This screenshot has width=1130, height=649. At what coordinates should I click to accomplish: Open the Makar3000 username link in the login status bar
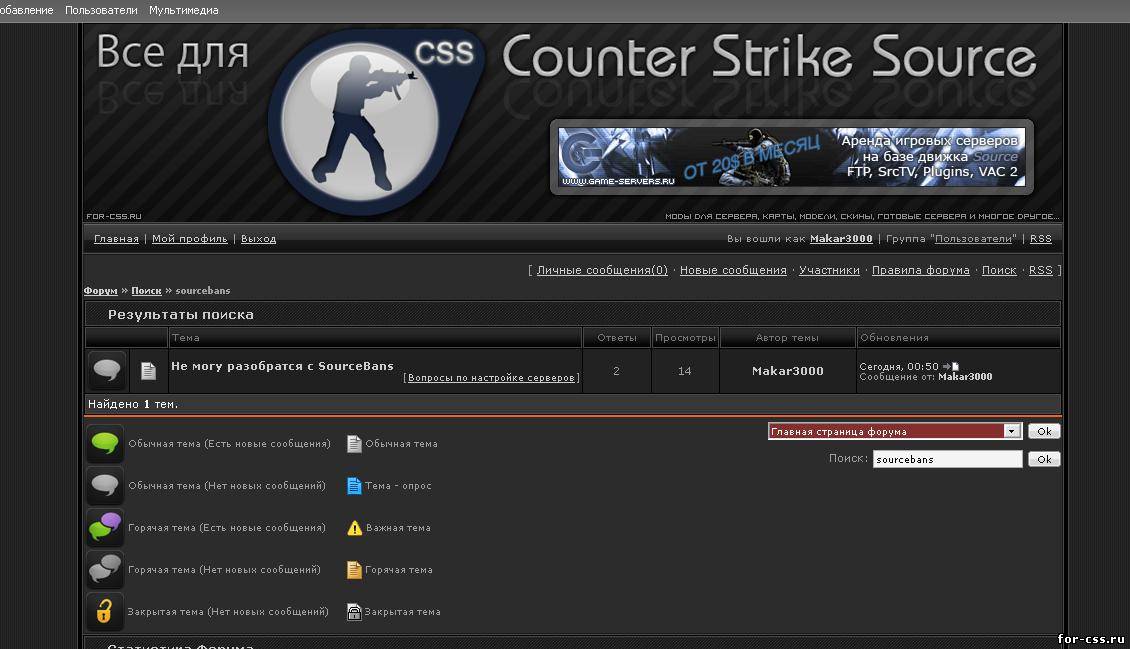[841, 238]
